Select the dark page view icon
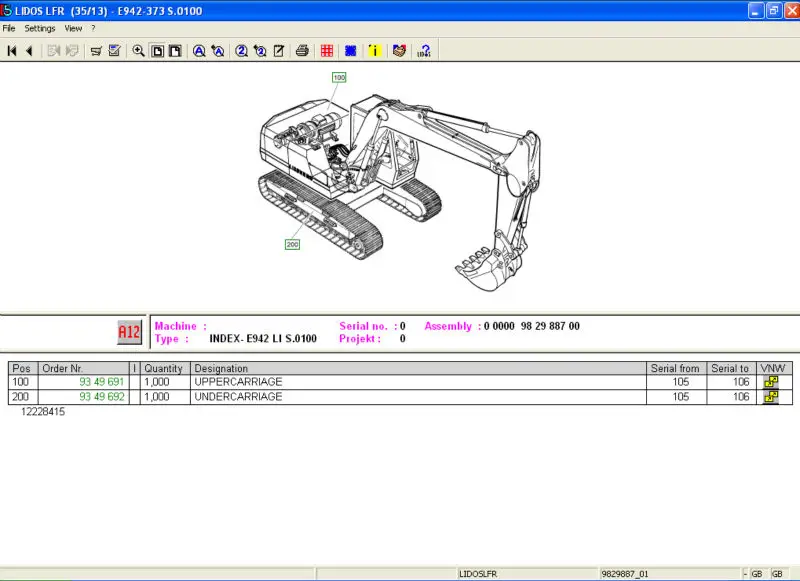The height and width of the screenshot is (581, 800). (175, 51)
